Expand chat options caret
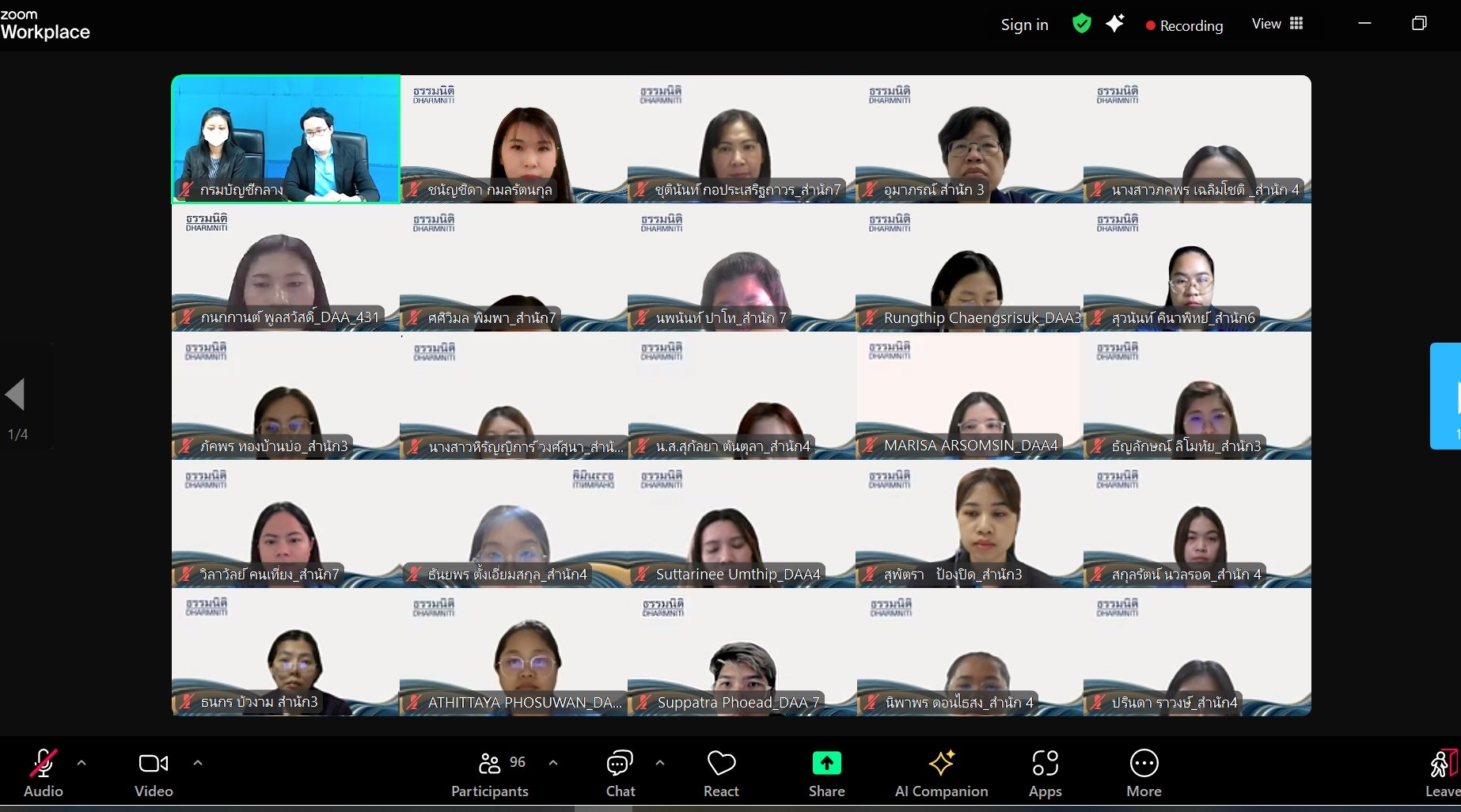 pos(660,763)
